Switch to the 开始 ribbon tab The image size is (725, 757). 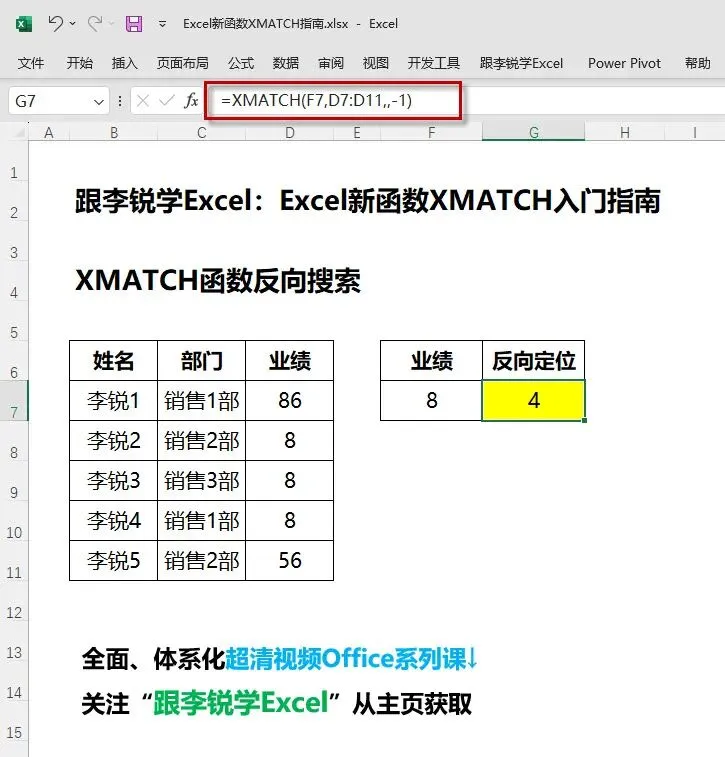click(80, 63)
